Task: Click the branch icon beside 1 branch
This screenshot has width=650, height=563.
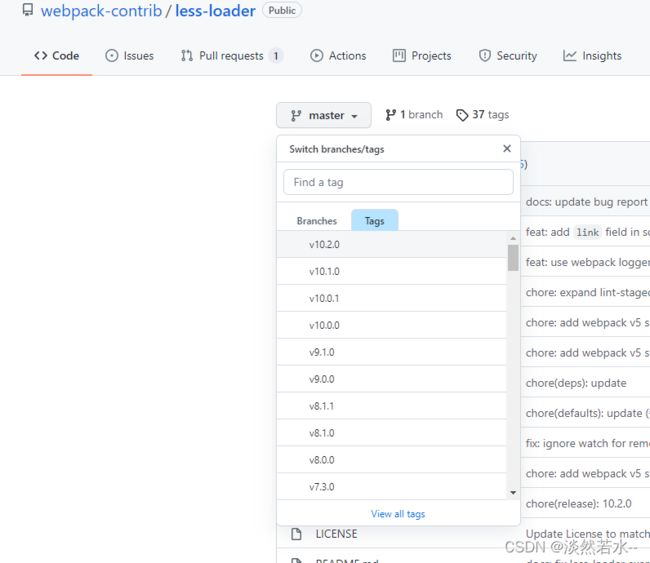Action: click(x=390, y=115)
